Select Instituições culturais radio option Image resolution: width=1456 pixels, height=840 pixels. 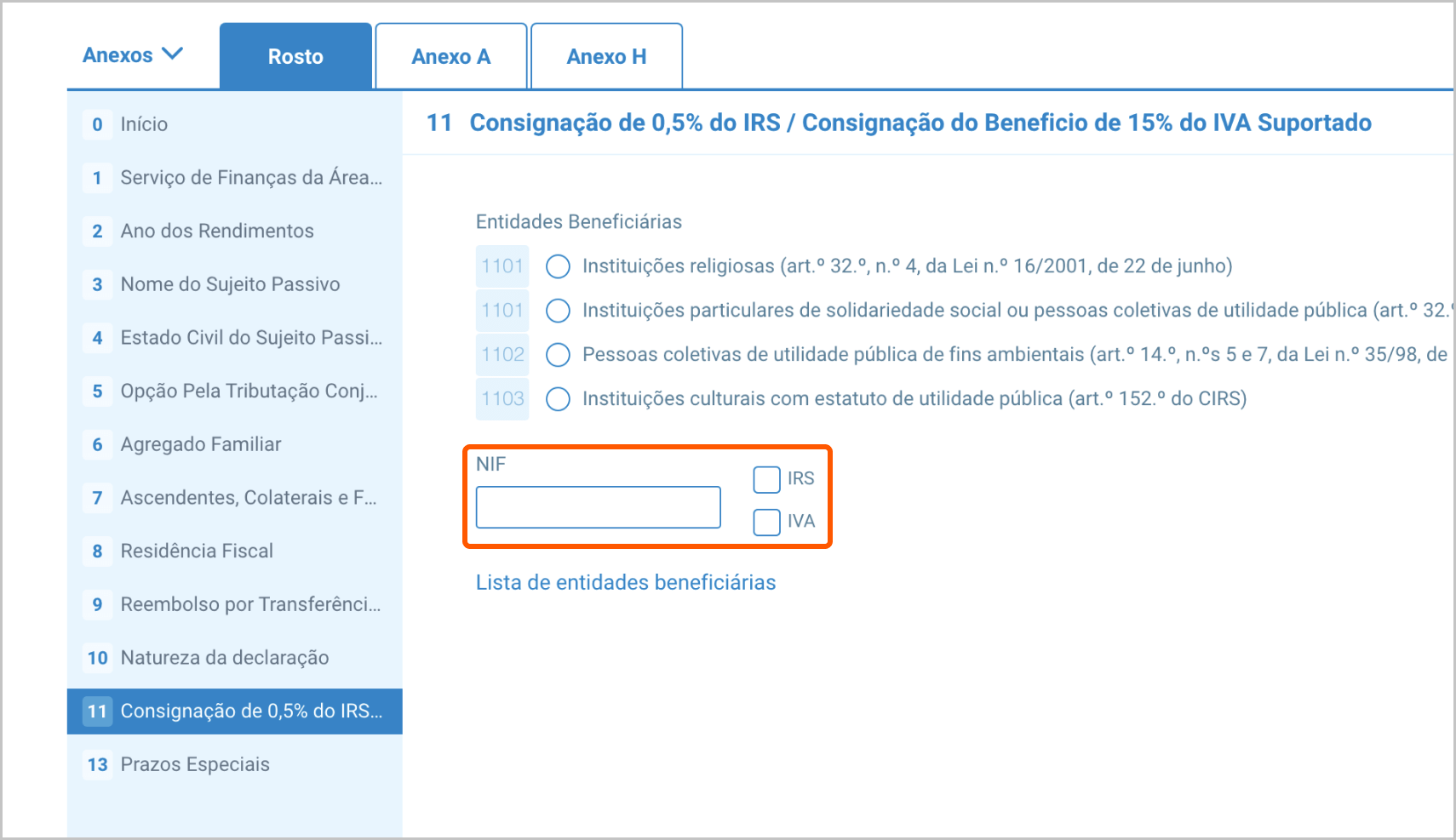pyautogui.click(x=558, y=399)
